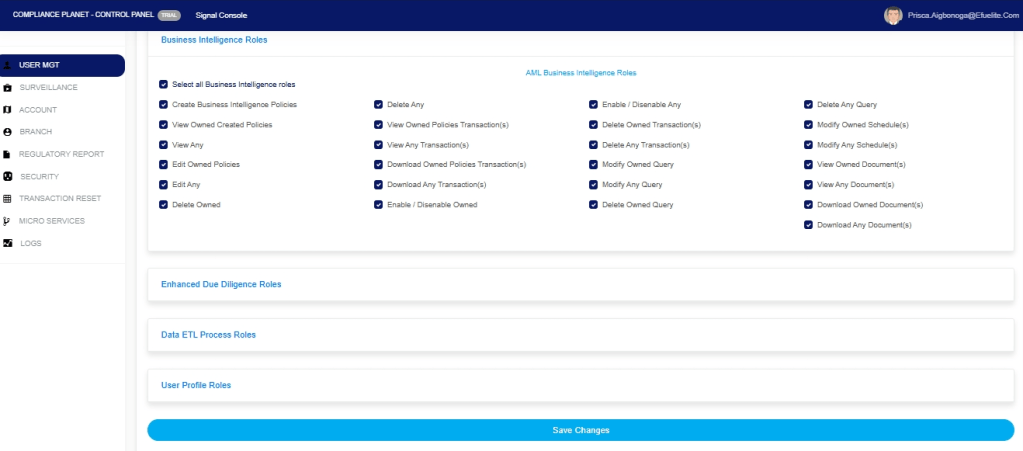Open the Signal Console menu item
Viewport: 1023px width, 451px height.
coord(221,15)
